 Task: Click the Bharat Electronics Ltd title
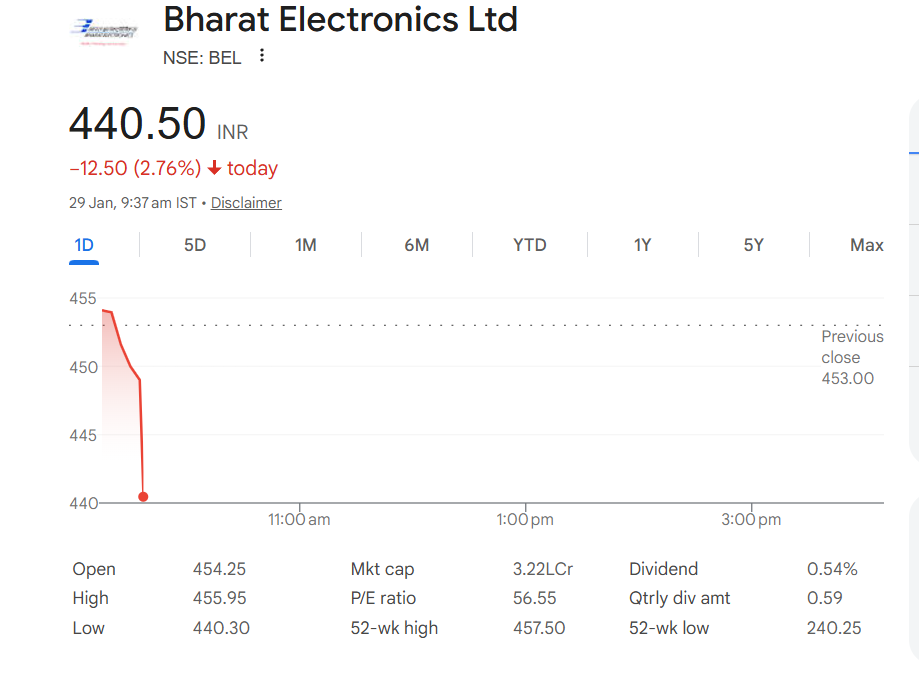340,19
